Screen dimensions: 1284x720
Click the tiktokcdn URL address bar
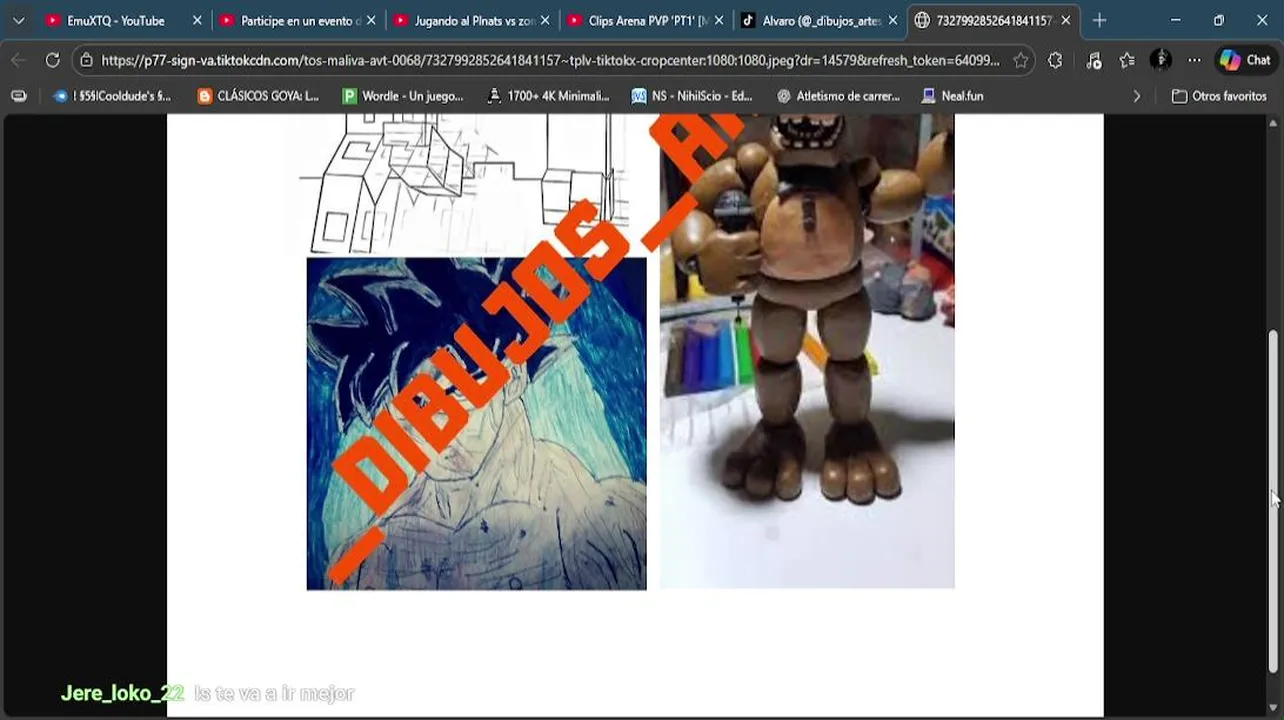click(550, 60)
